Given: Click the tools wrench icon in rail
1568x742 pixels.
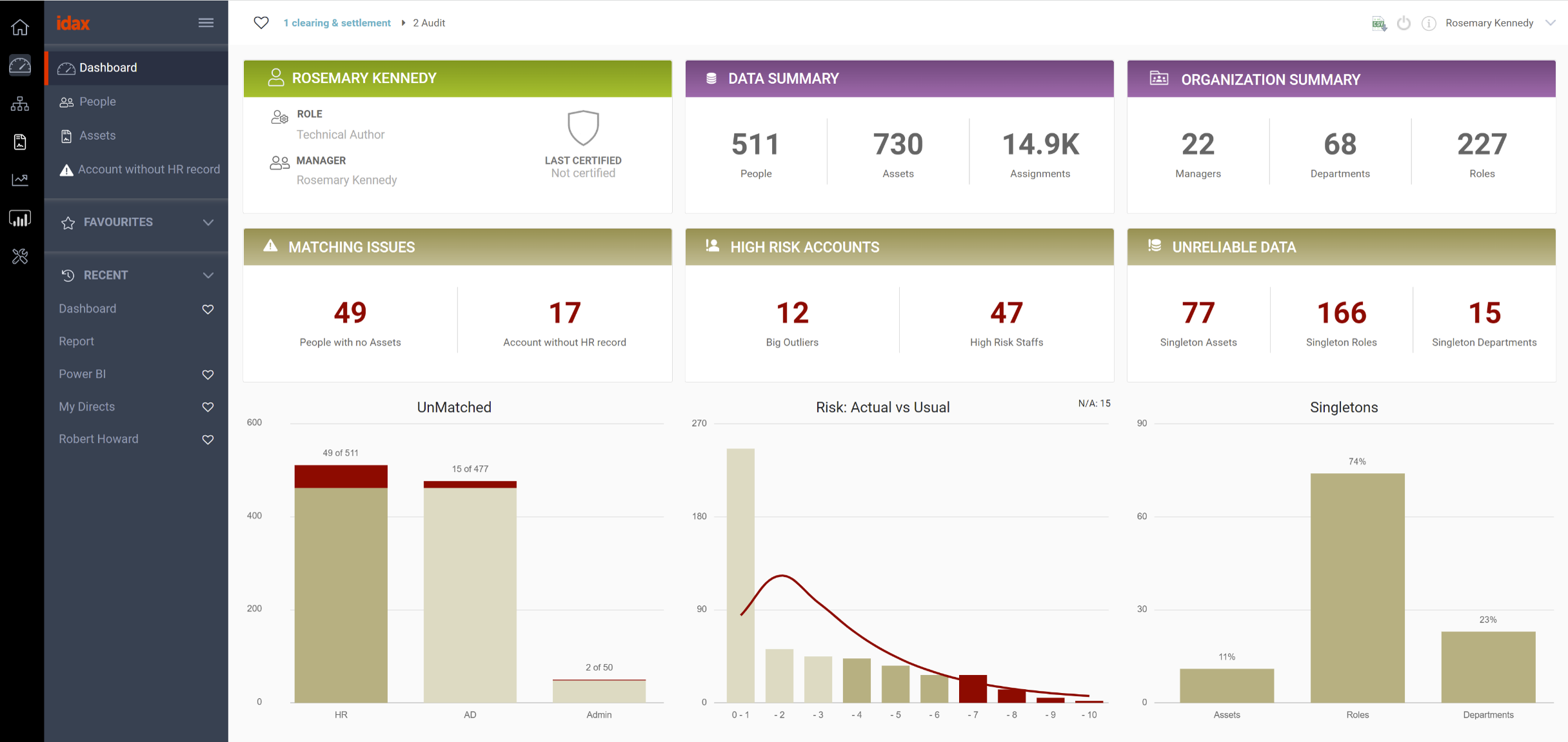Looking at the screenshot, I should [20, 257].
